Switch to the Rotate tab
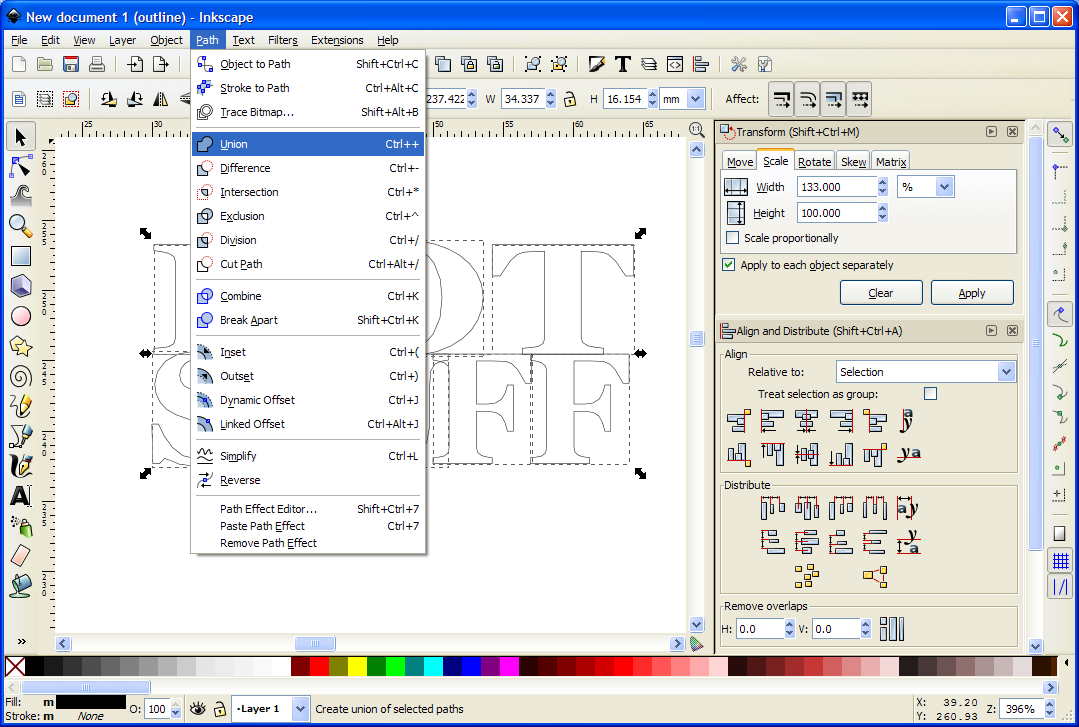The image size is (1079, 727). [814, 162]
